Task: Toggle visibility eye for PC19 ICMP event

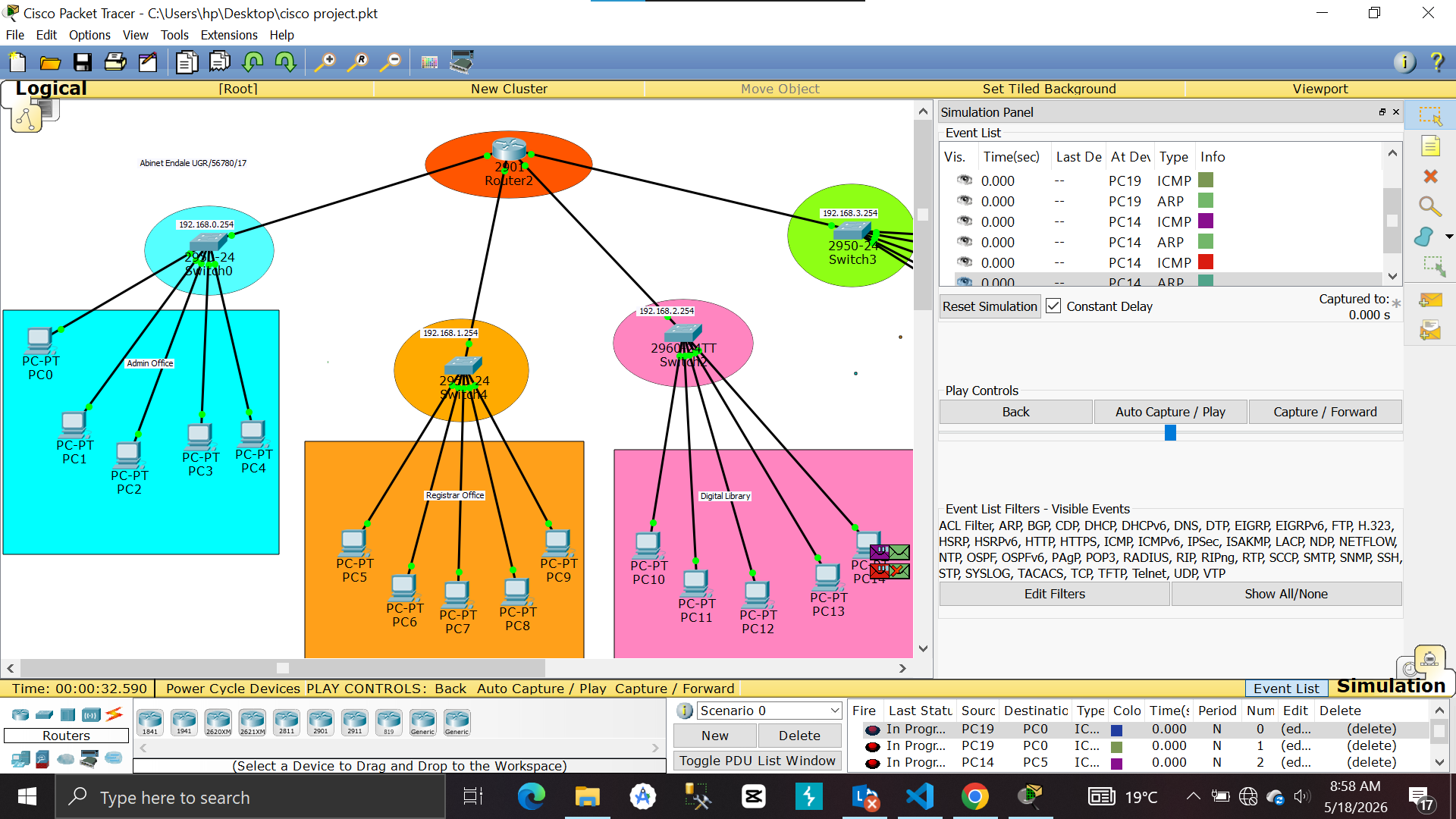Action: pyautogui.click(x=964, y=180)
